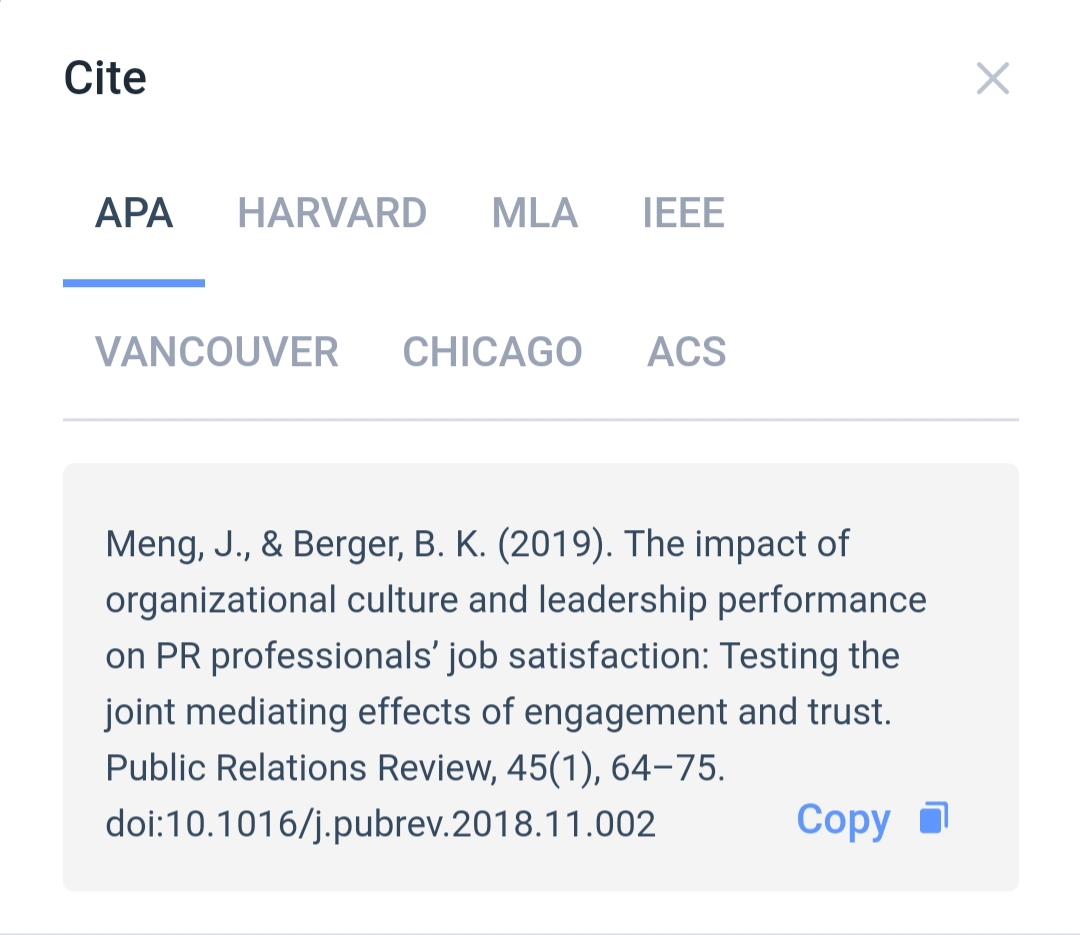The width and height of the screenshot is (1080, 935).
Task: Click the line starting with joint mediating effects
Action: 497,712
